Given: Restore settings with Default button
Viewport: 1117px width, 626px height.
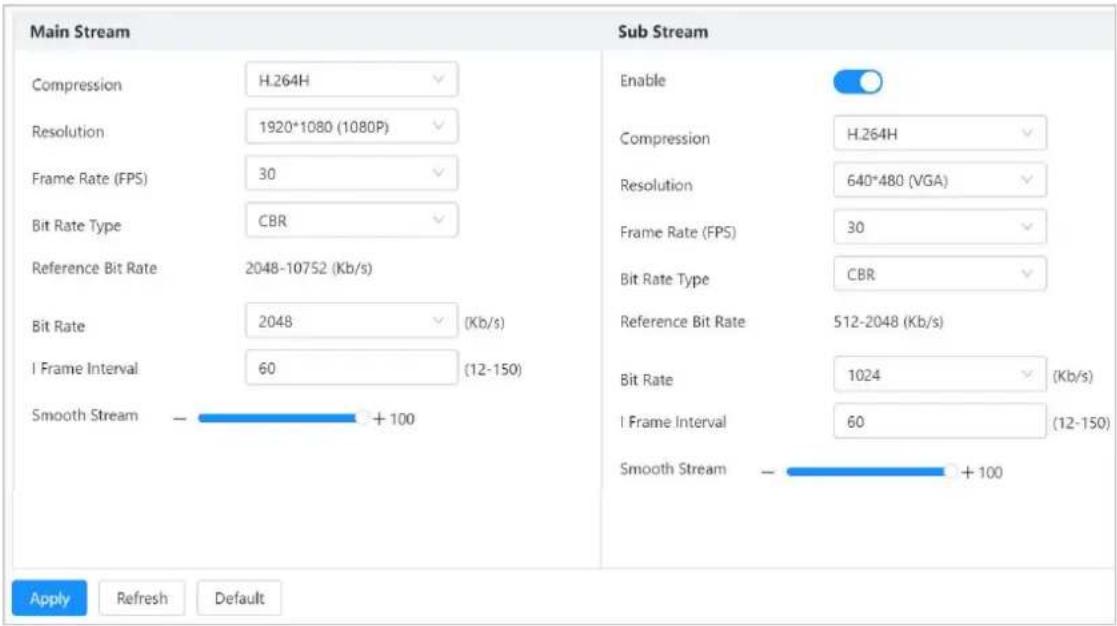Looking at the screenshot, I should pos(239,598).
